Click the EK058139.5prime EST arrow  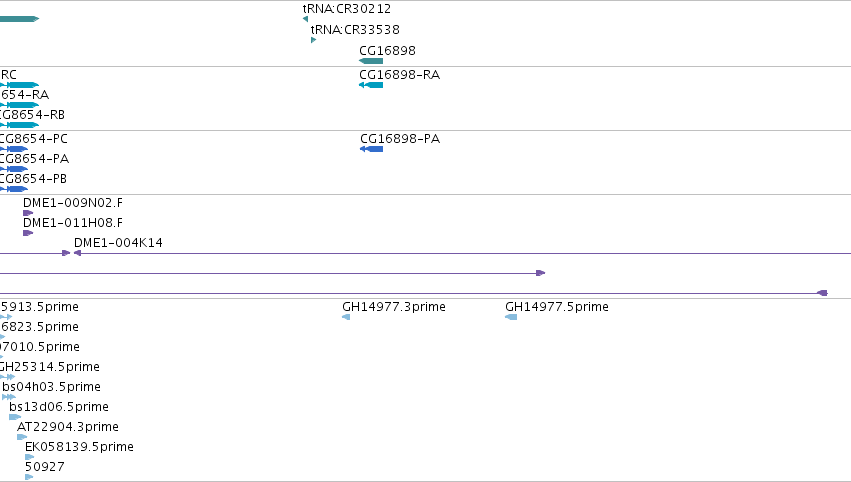coord(29,457)
